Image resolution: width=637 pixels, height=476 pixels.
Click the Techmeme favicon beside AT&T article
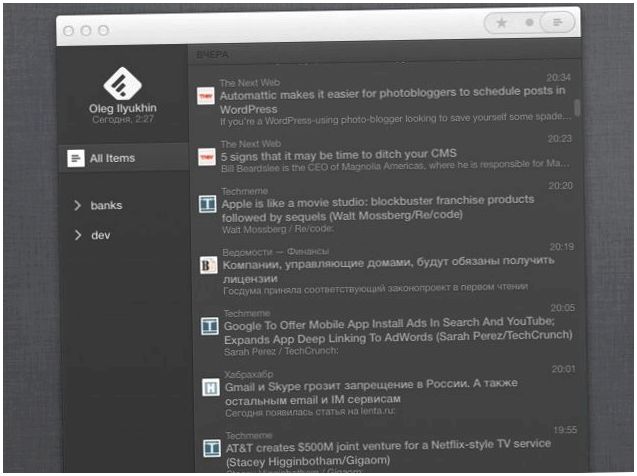click(x=212, y=448)
